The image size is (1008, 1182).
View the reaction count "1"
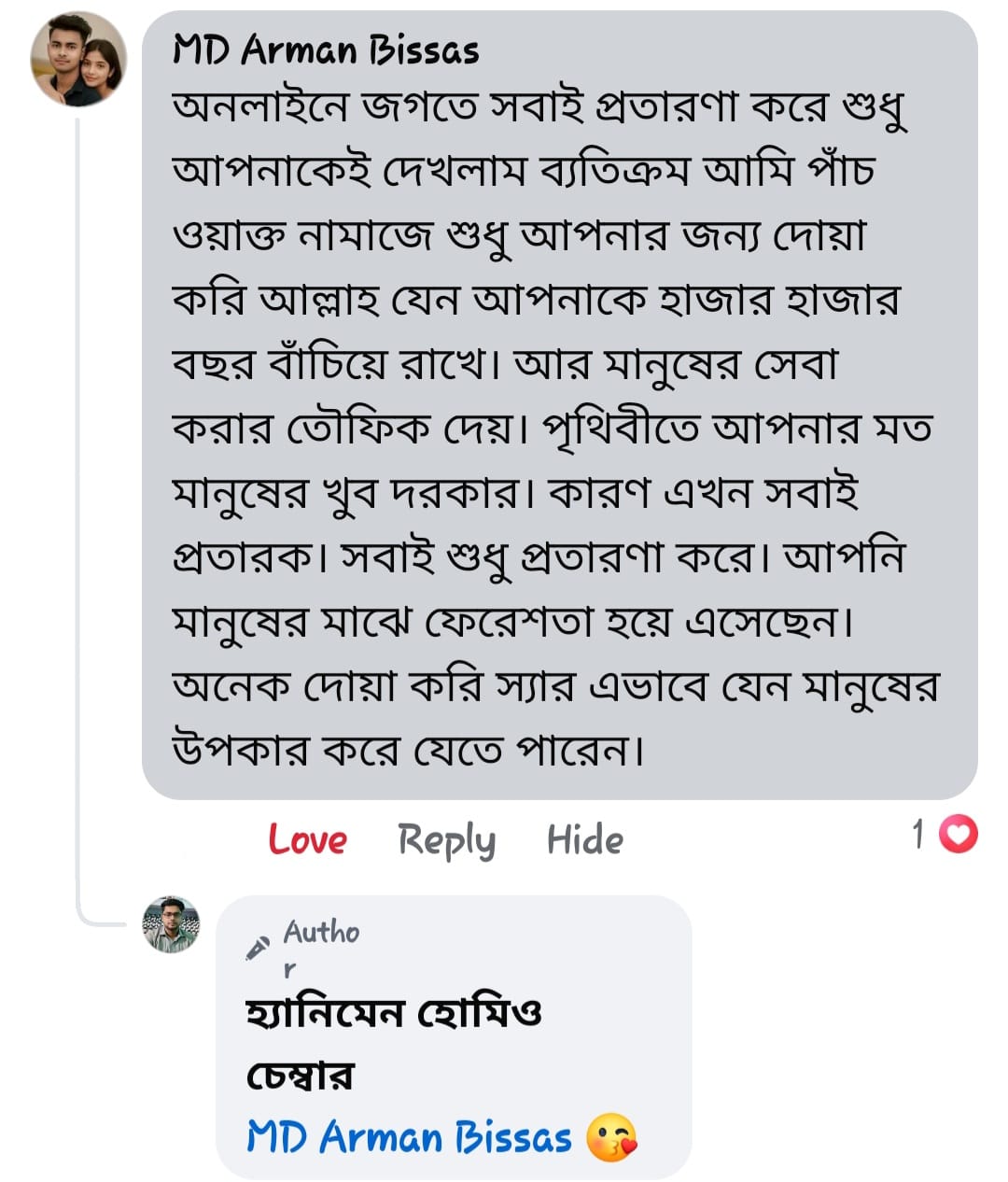(x=919, y=834)
